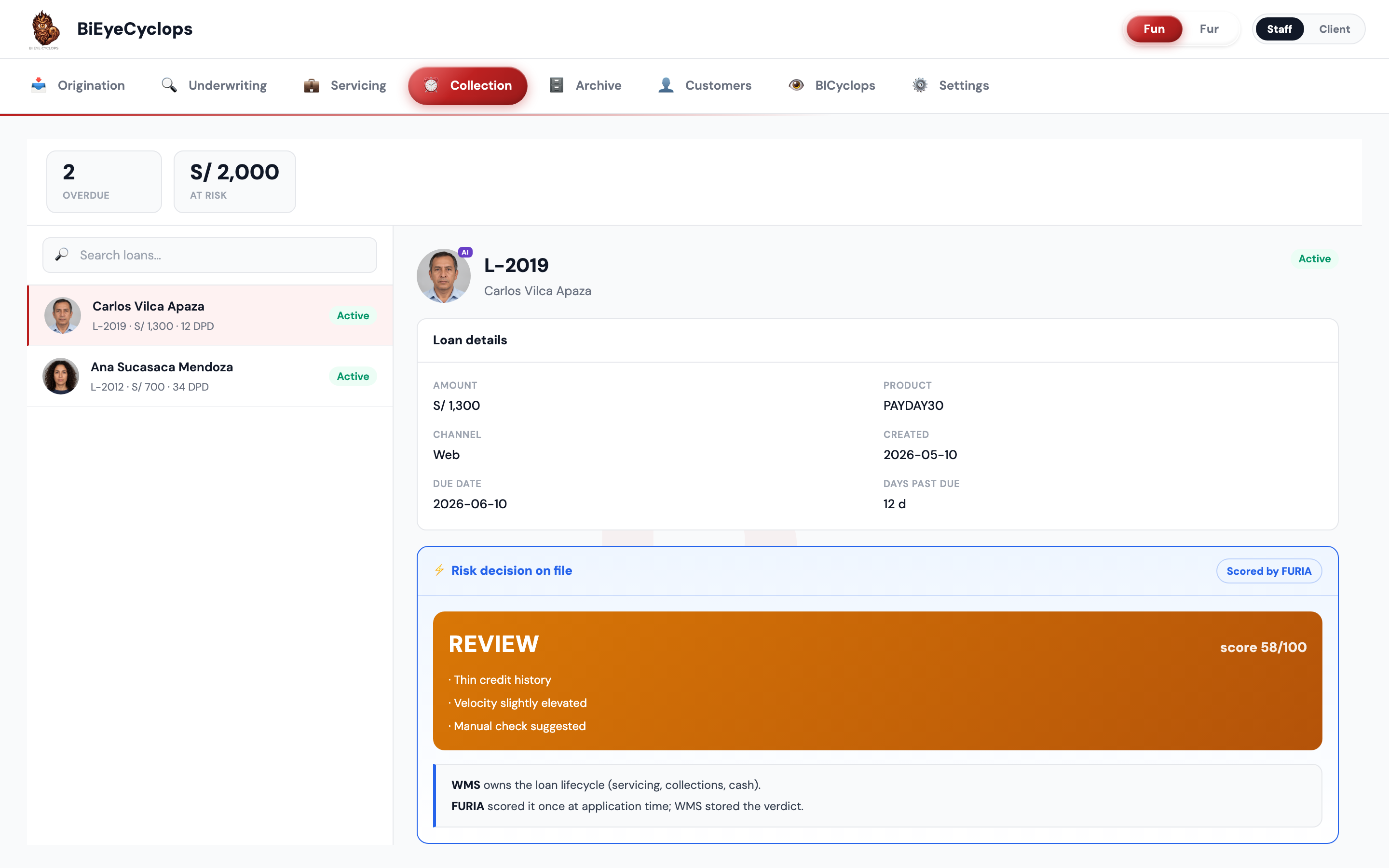Click the Active badge in Ana's row
Screen dimensions: 1389x868
353,376
